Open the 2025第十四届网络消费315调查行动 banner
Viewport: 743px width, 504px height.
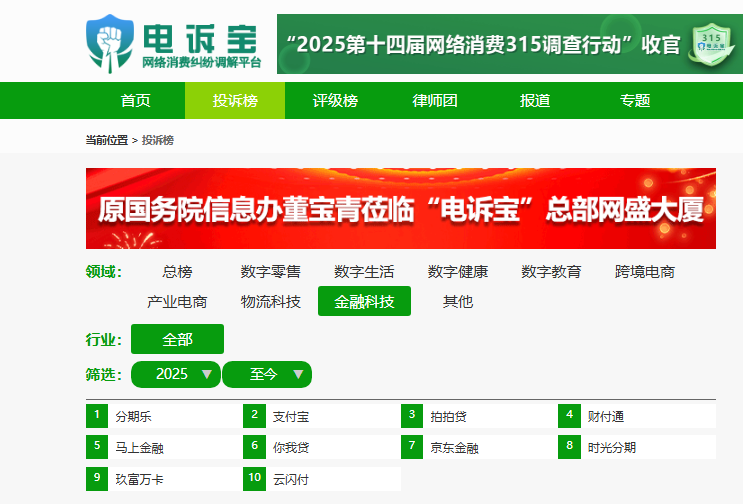point(510,44)
